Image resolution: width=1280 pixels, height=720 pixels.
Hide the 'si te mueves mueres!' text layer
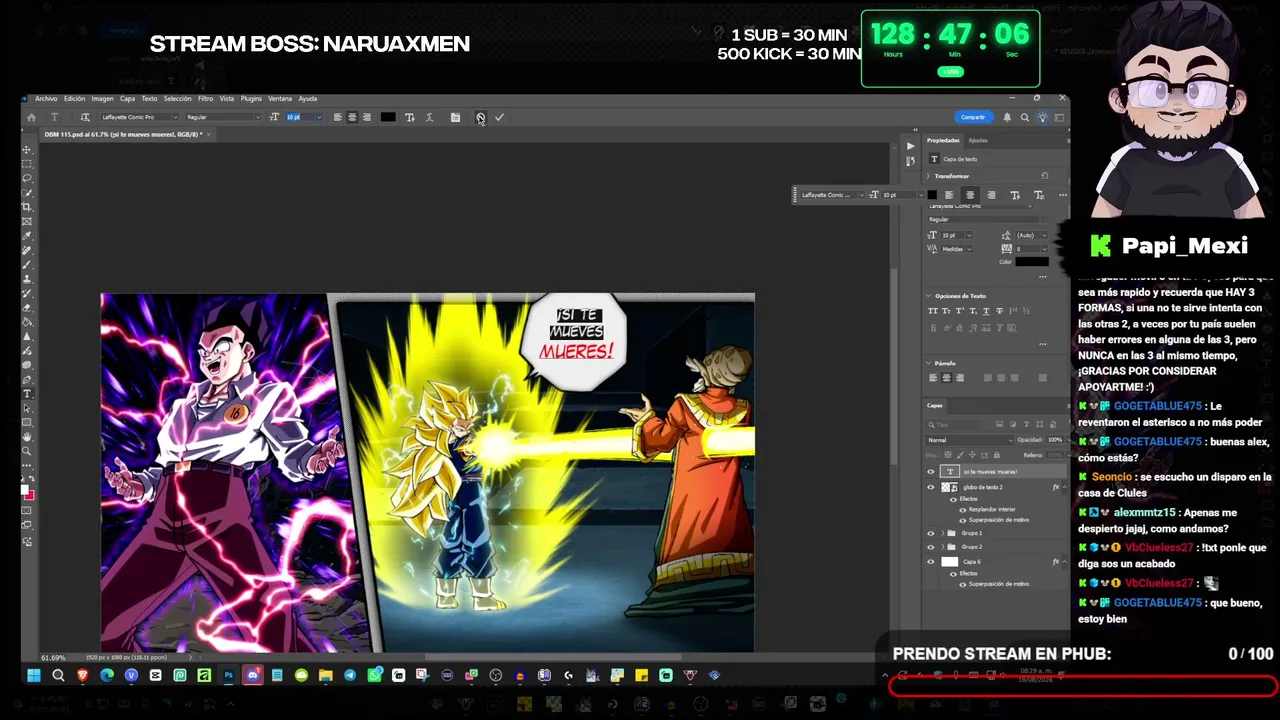point(930,472)
